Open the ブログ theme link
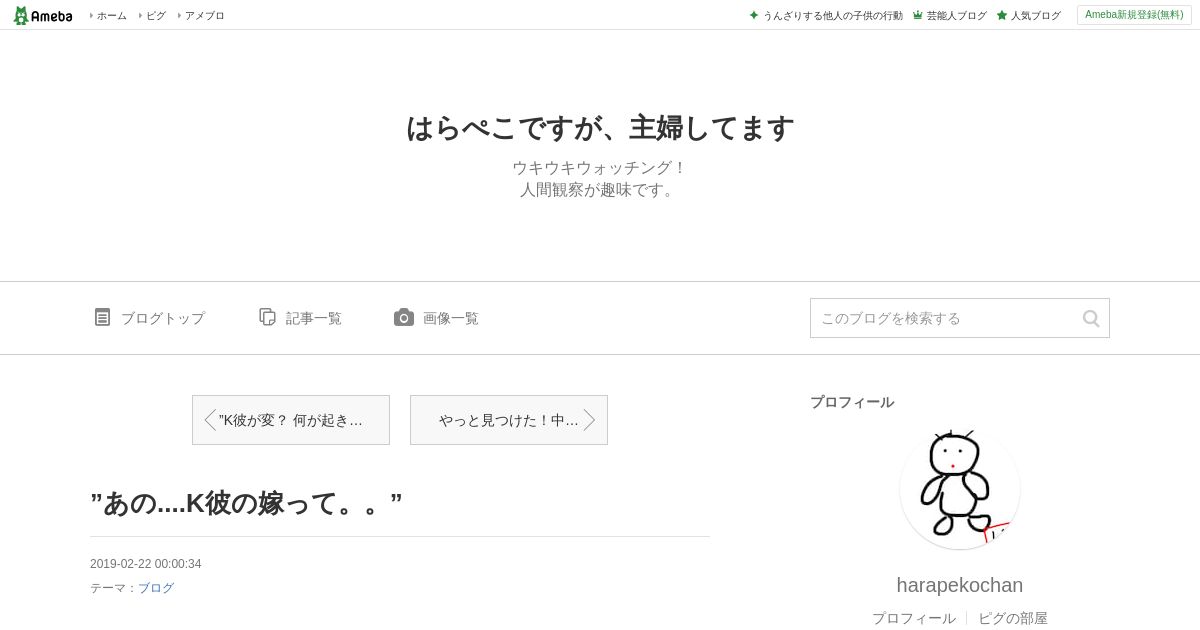 click(x=156, y=588)
